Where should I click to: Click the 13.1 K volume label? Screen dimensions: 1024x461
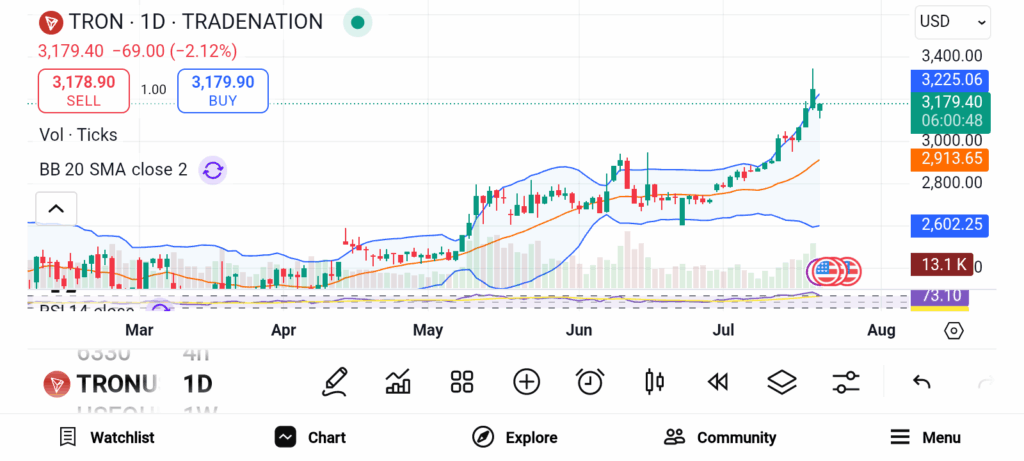(942, 264)
